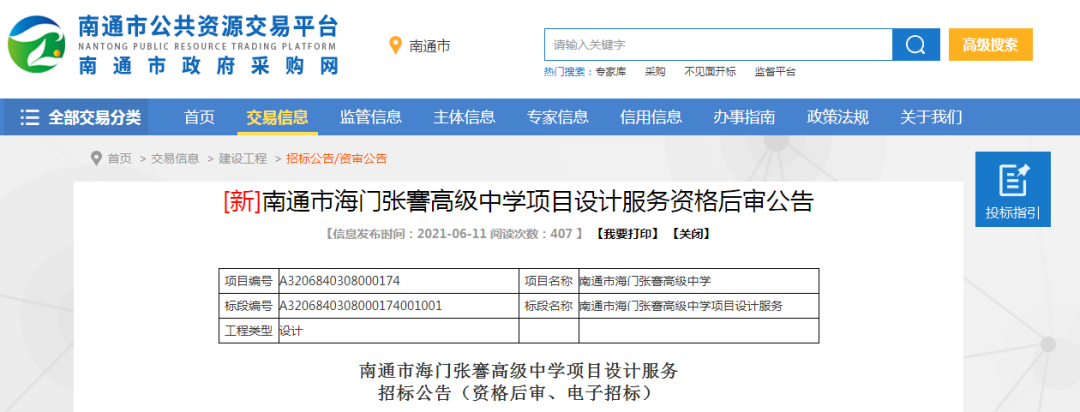This screenshot has height=412, width=1080.
Task: Click hot search term 采购
Action: (655, 72)
